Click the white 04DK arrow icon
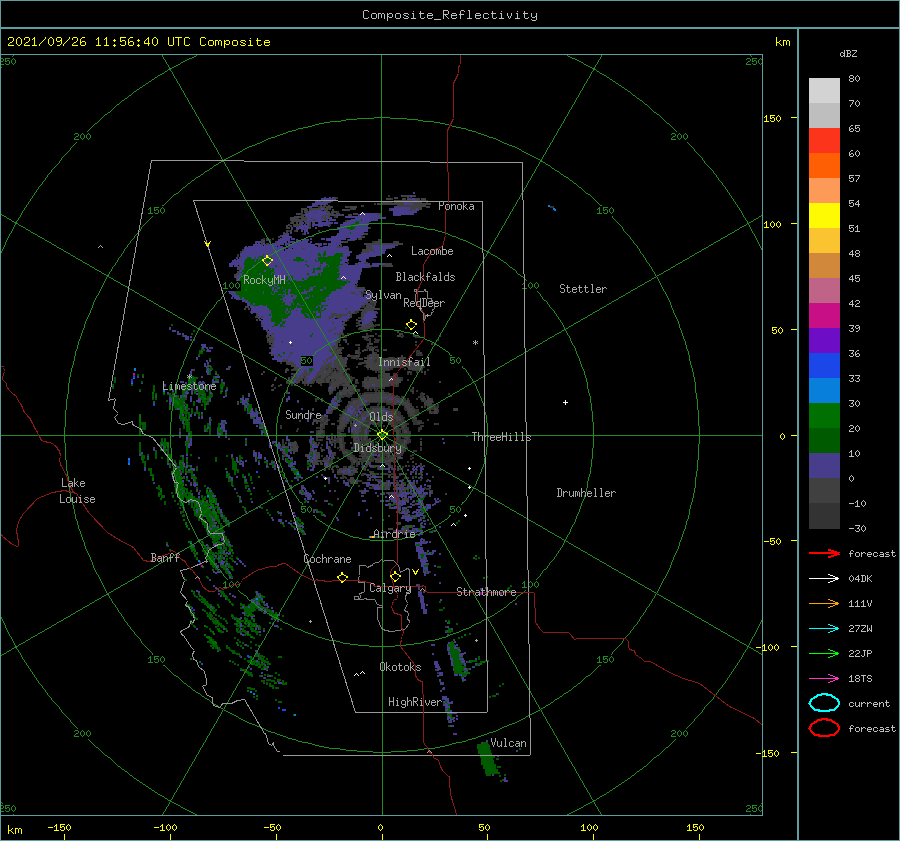The width and height of the screenshot is (900, 841). coord(824,579)
